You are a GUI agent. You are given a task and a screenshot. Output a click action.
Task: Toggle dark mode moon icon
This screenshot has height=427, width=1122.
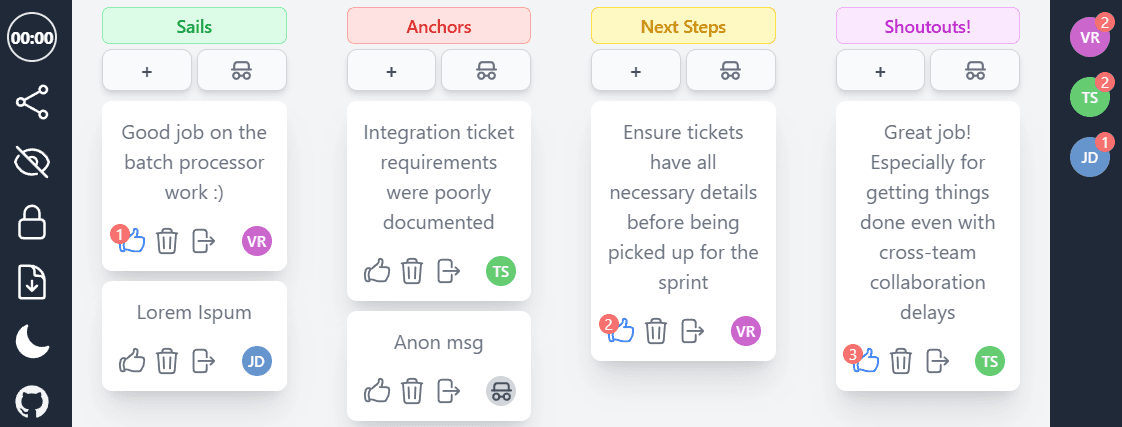pyautogui.click(x=32, y=341)
